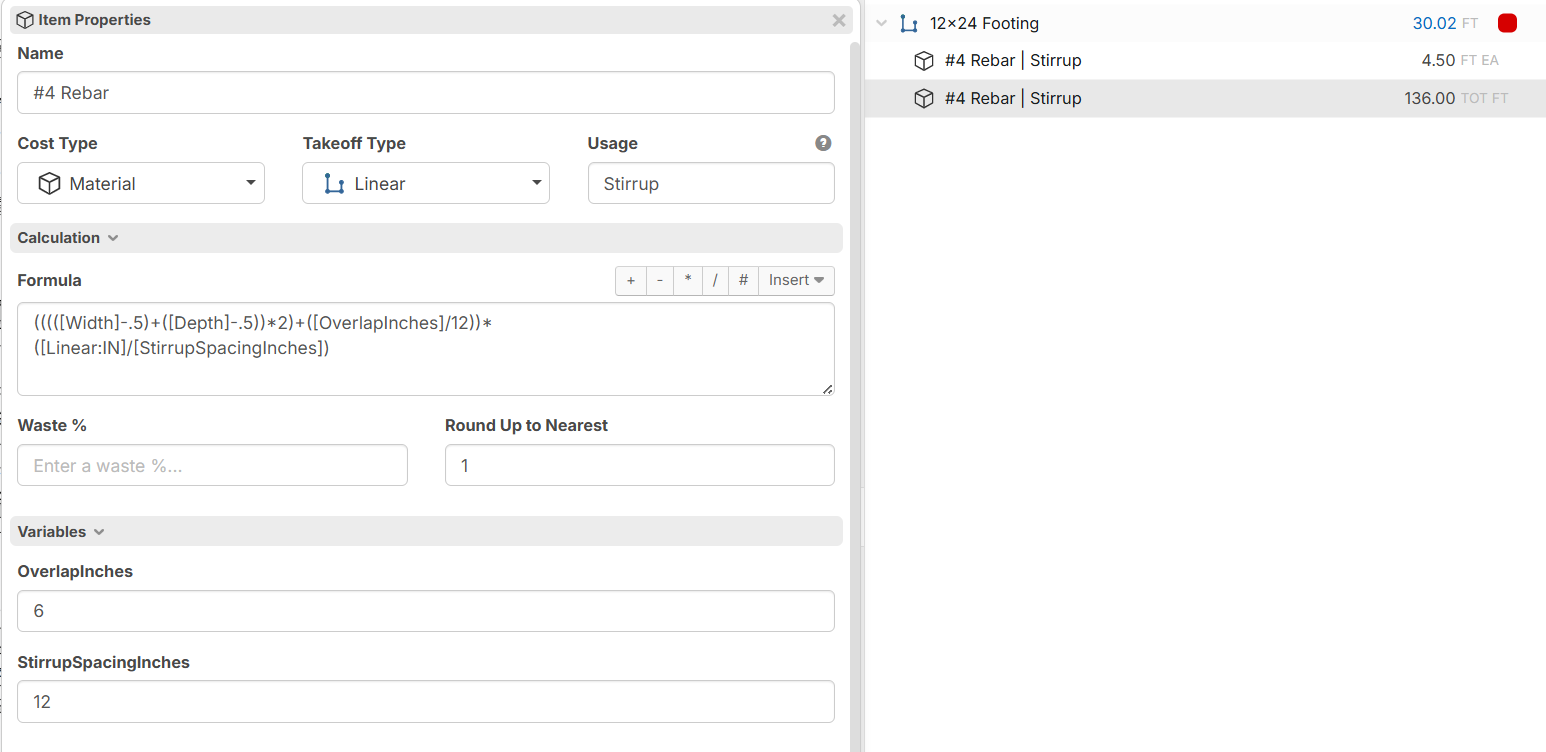
Task: Open the Cost Type Material dropdown
Action: 141,184
